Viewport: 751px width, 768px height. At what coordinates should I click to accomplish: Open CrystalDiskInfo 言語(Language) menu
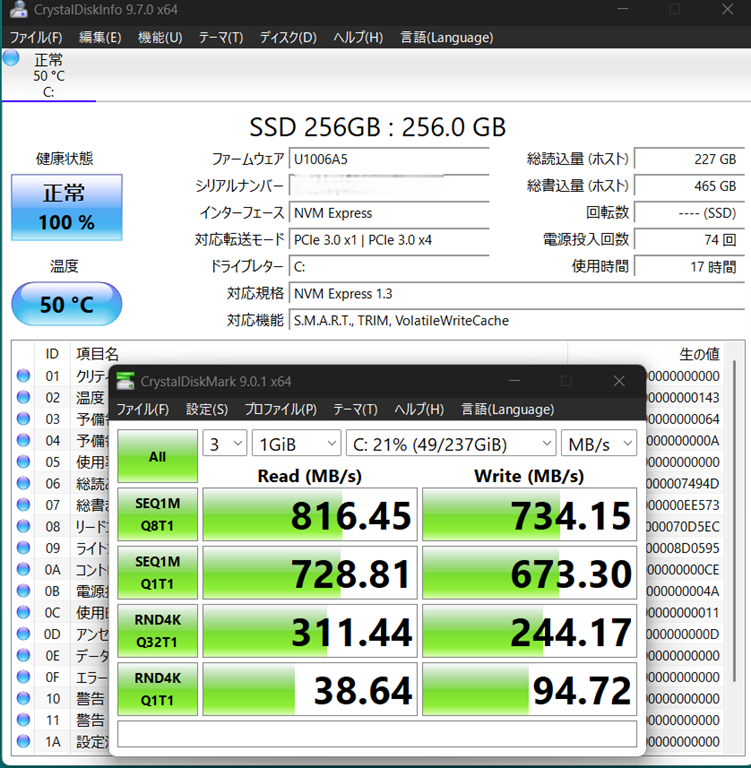coord(447,37)
